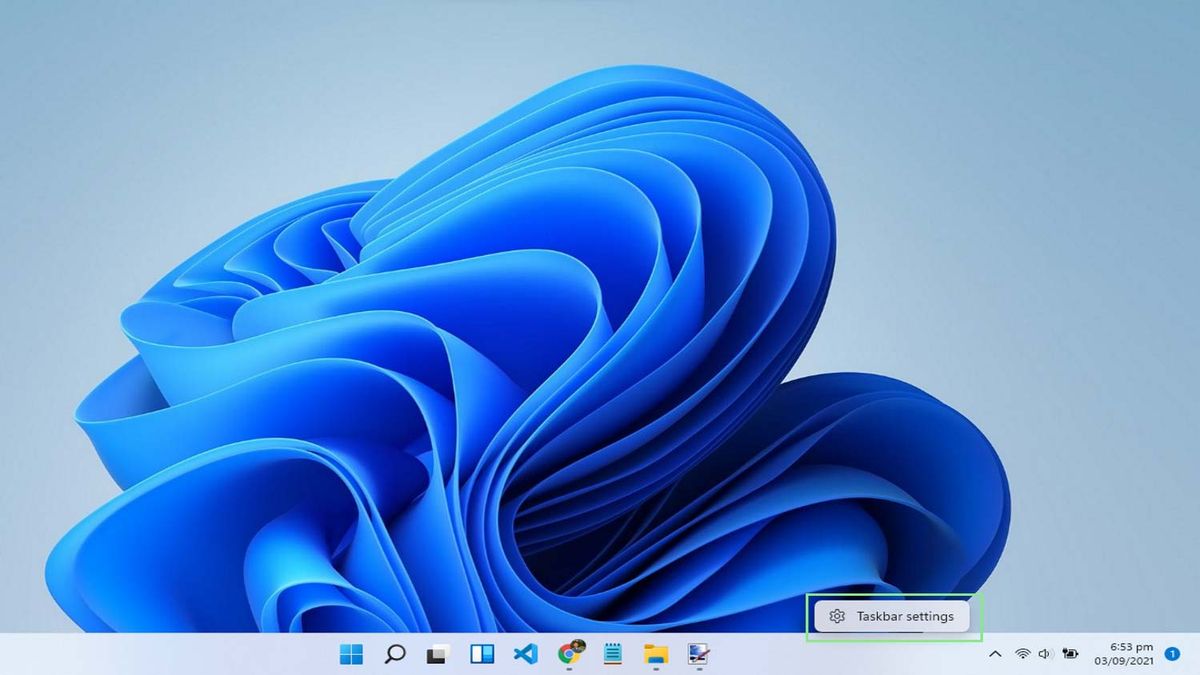The height and width of the screenshot is (675, 1200).
Task: Click the Wi-Fi icon in the system tray
Action: point(1022,655)
